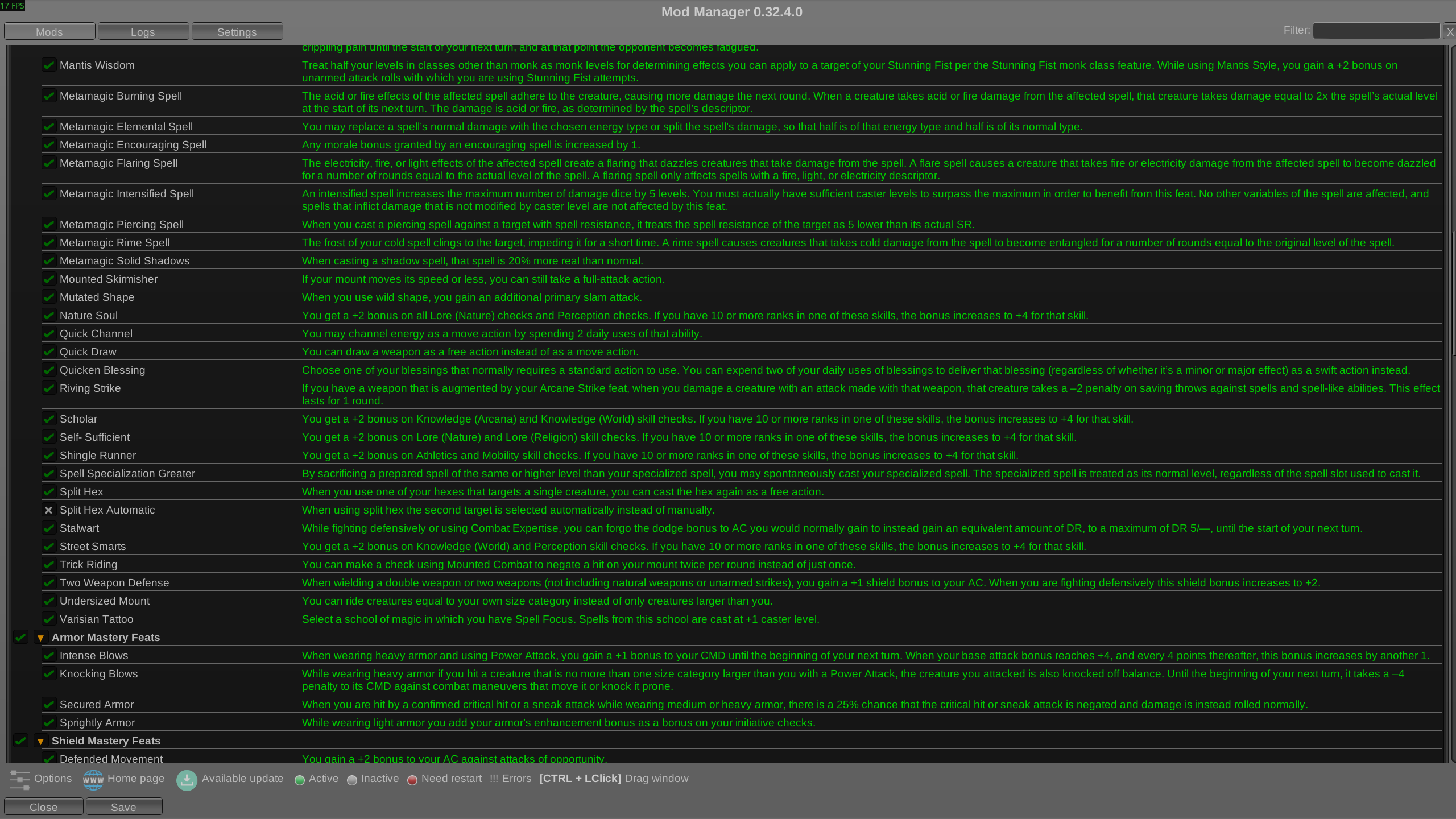1456x819 pixels.
Task: Toggle the Street Smarts checkbox
Action: pyautogui.click(x=49, y=547)
